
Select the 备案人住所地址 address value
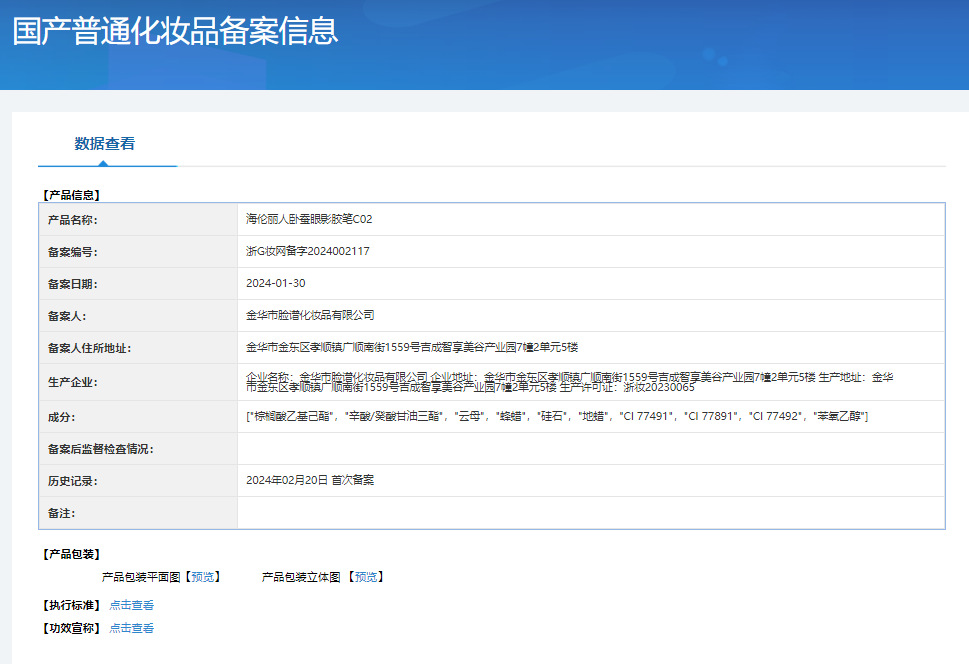click(x=412, y=347)
